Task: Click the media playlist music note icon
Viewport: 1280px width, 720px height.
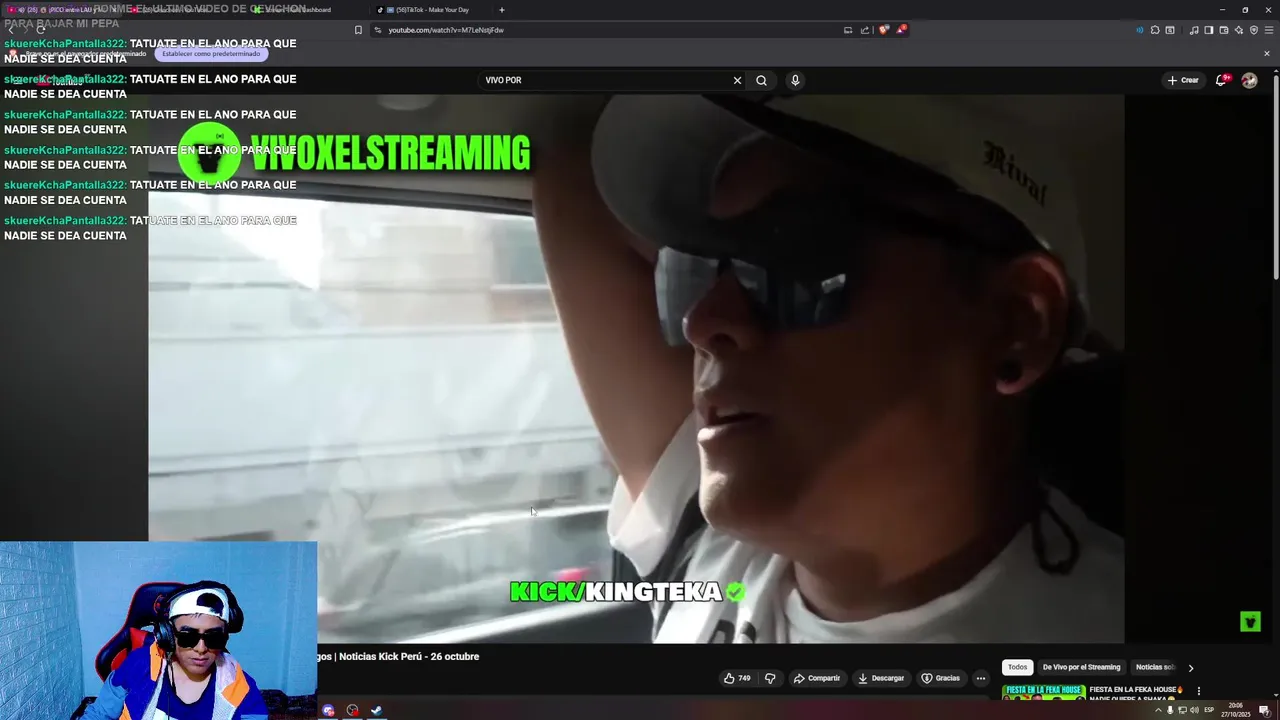Action: [1194, 30]
